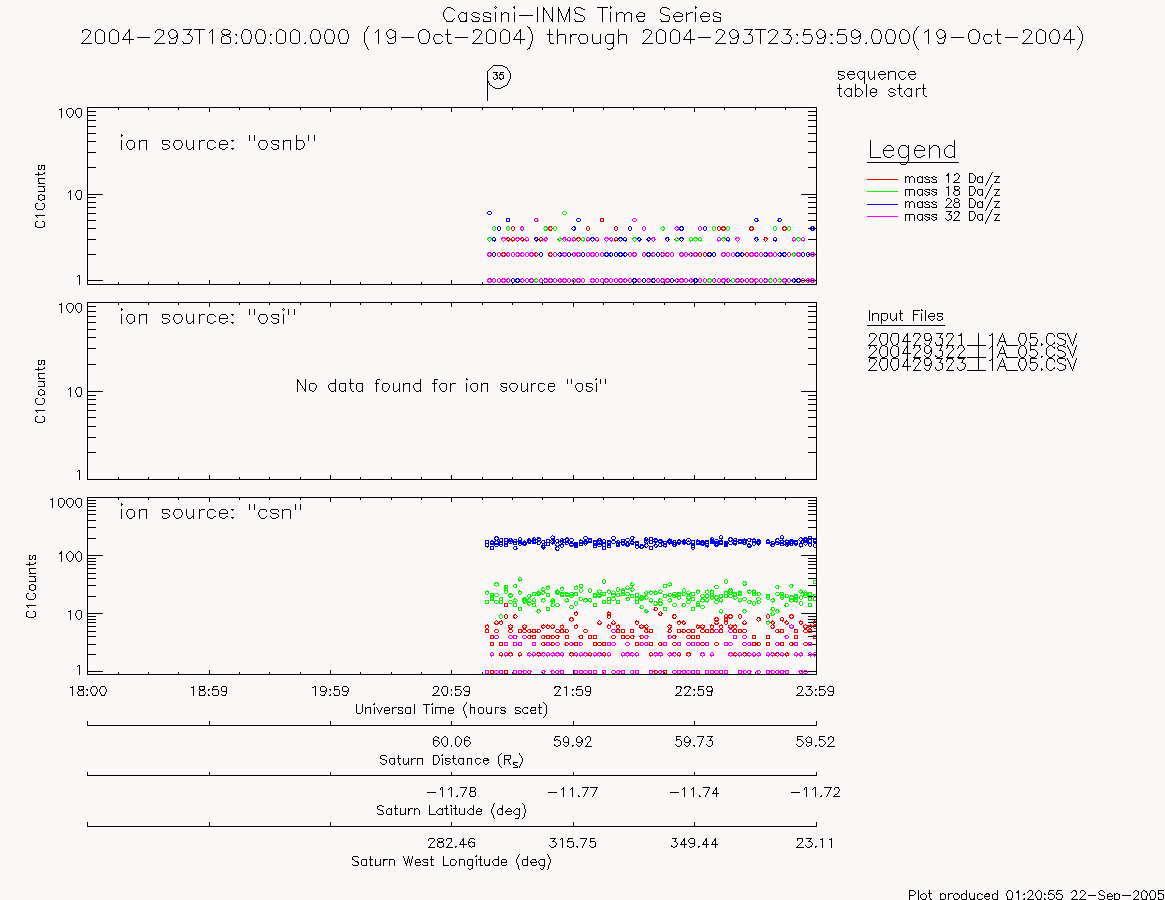Click the C1Counts axis label of the csn plot

click(x=31, y=586)
